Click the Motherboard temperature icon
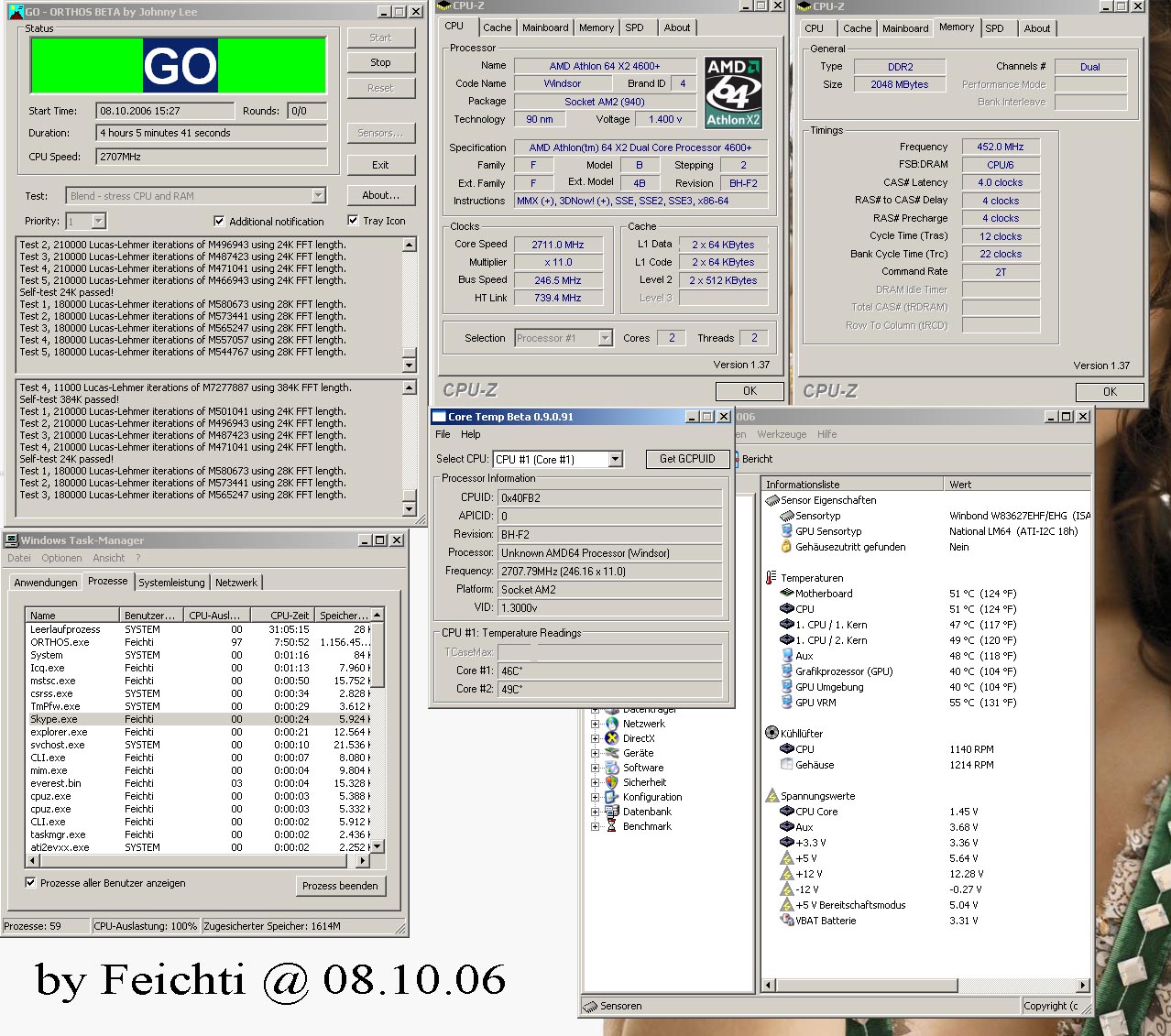 pyautogui.click(x=785, y=594)
